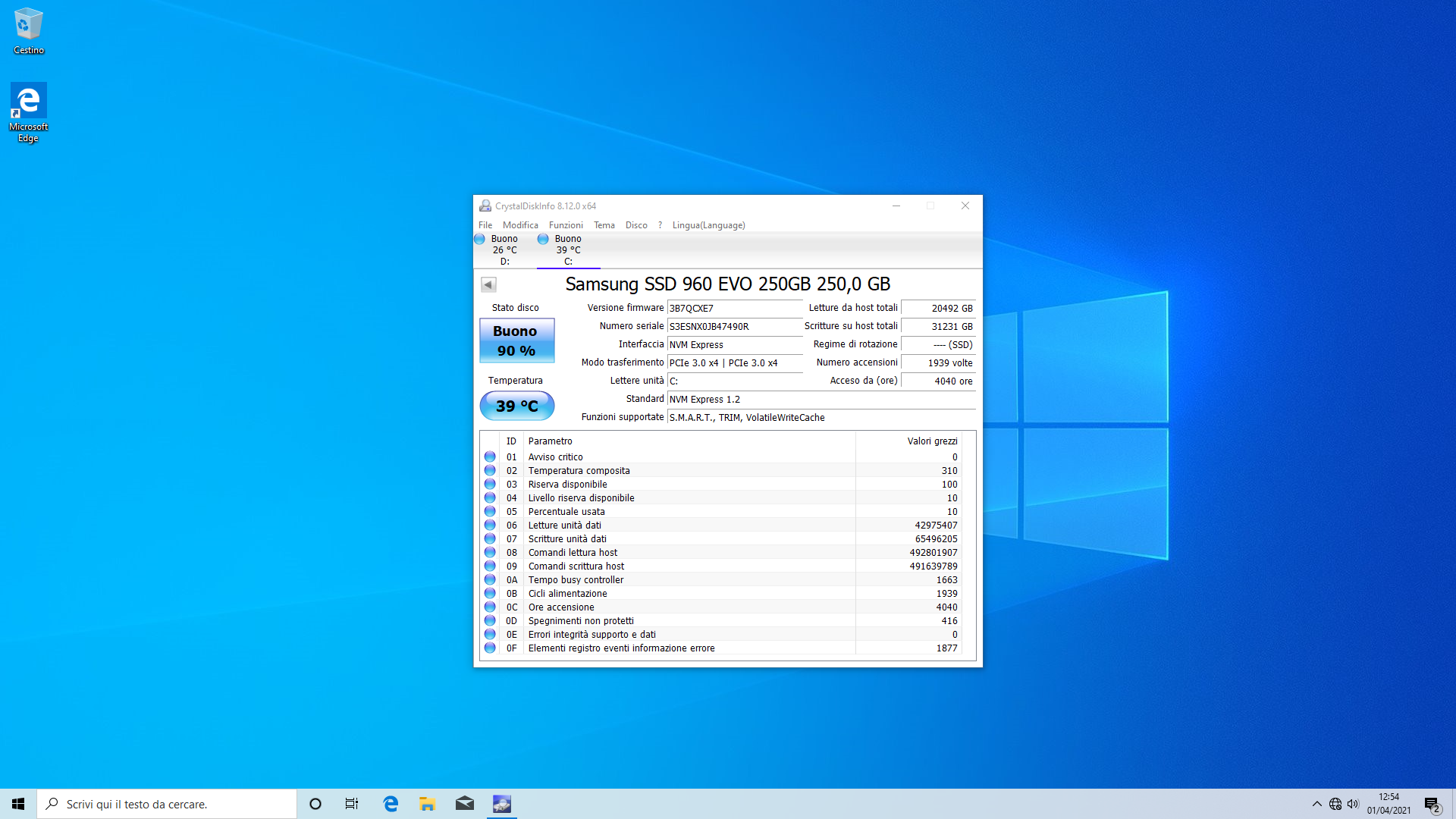Open the volume tray icon

[x=1353, y=804]
